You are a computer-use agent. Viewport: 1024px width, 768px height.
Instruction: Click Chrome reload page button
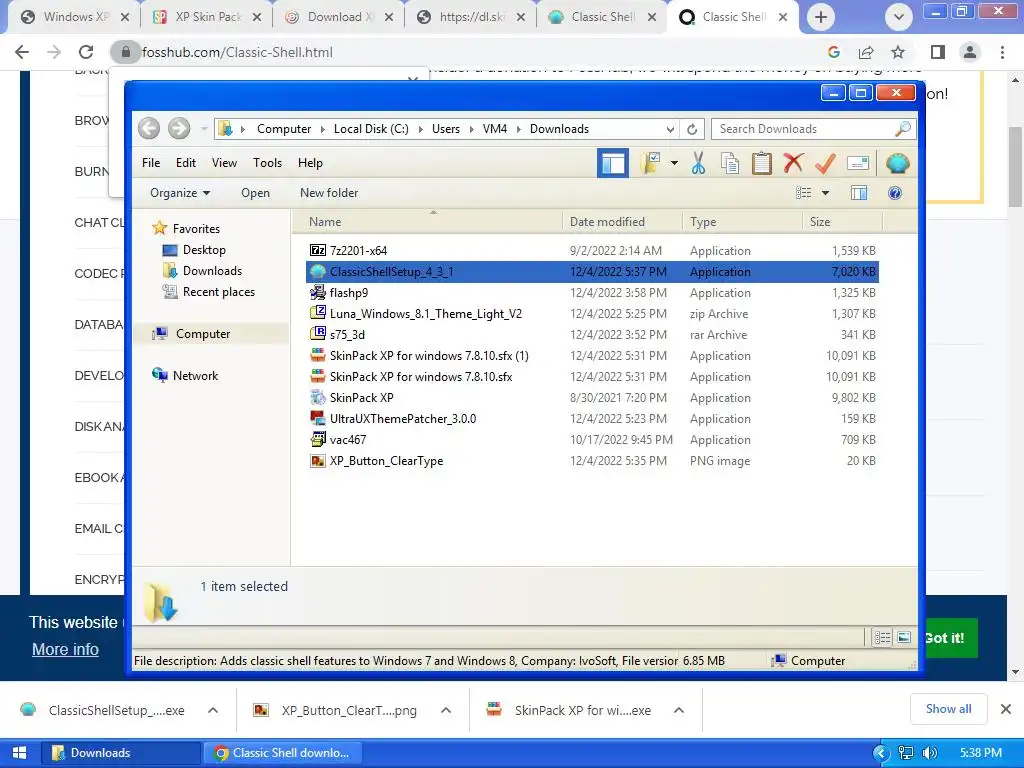pyautogui.click(x=86, y=52)
